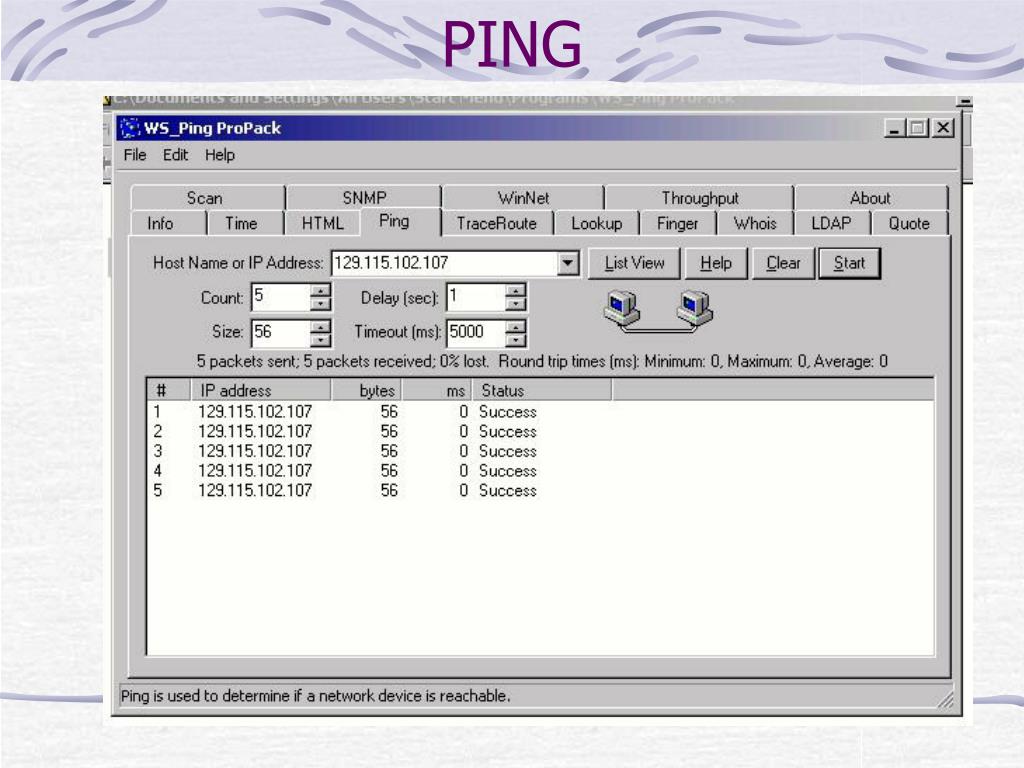This screenshot has width=1024, height=768.
Task: Click the Count input field
Action: [280, 297]
